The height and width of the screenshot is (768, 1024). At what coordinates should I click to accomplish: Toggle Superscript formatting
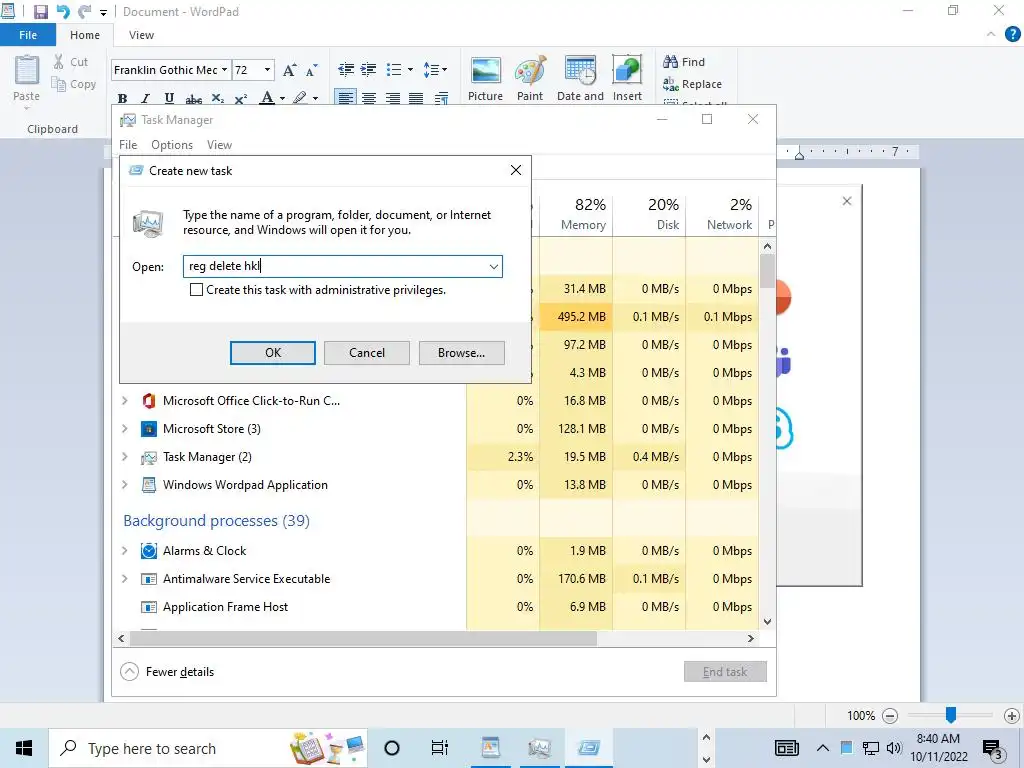[x=240, y=99]
